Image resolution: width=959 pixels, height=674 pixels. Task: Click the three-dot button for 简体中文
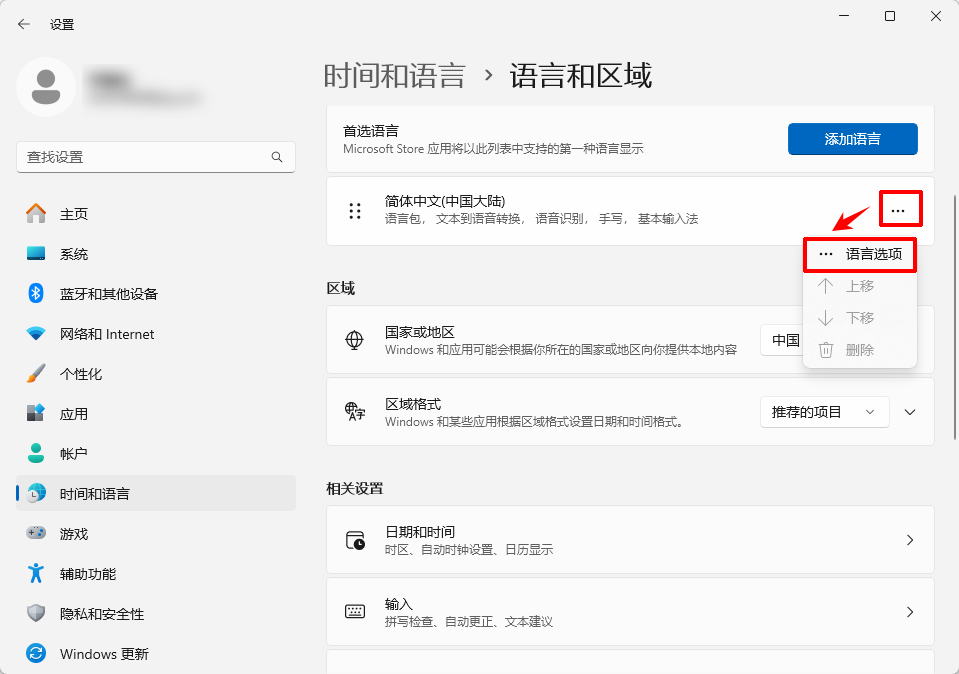(898, 211)
